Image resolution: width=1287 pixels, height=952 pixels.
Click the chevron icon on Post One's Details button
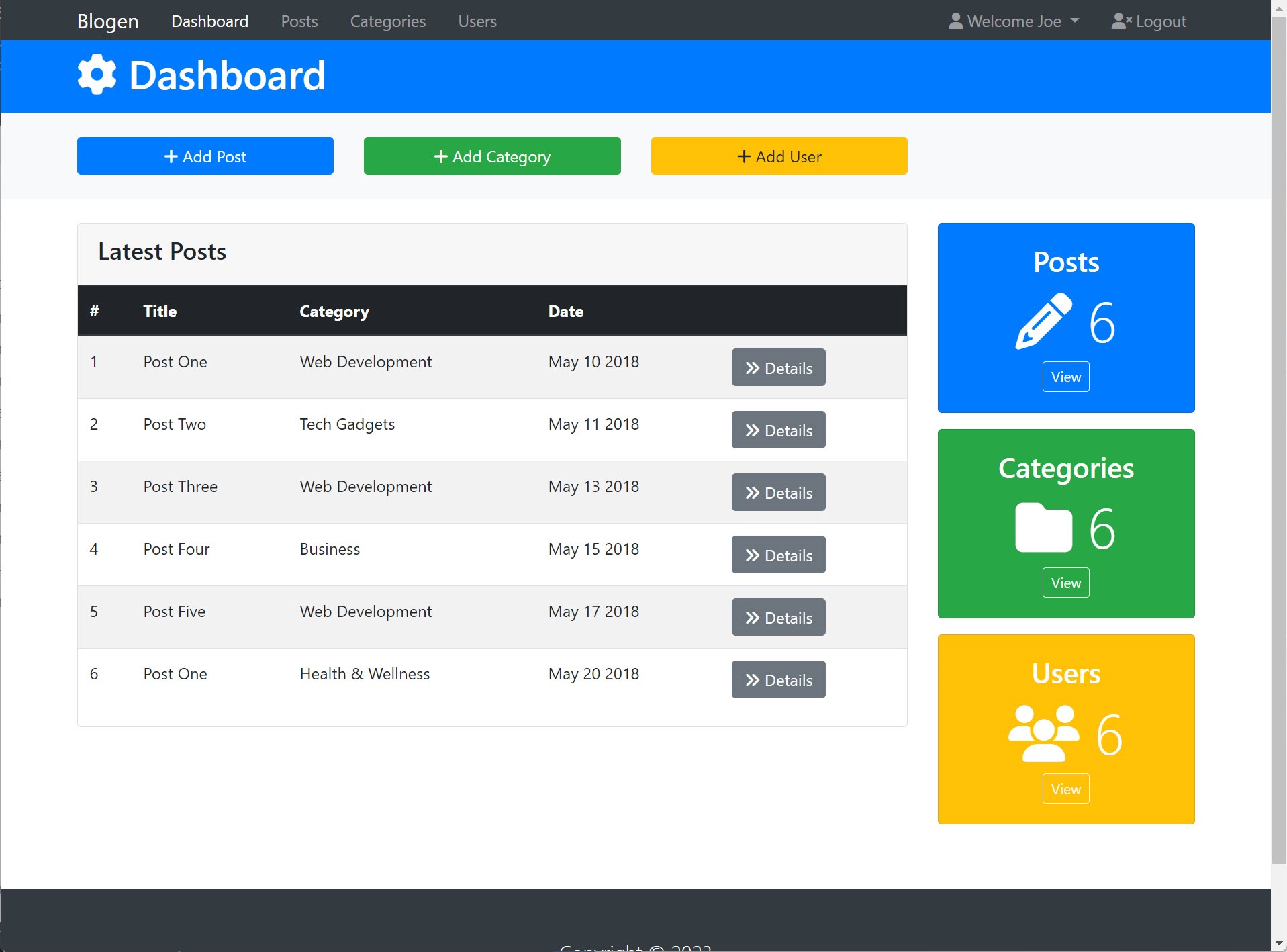coord(751,368)
